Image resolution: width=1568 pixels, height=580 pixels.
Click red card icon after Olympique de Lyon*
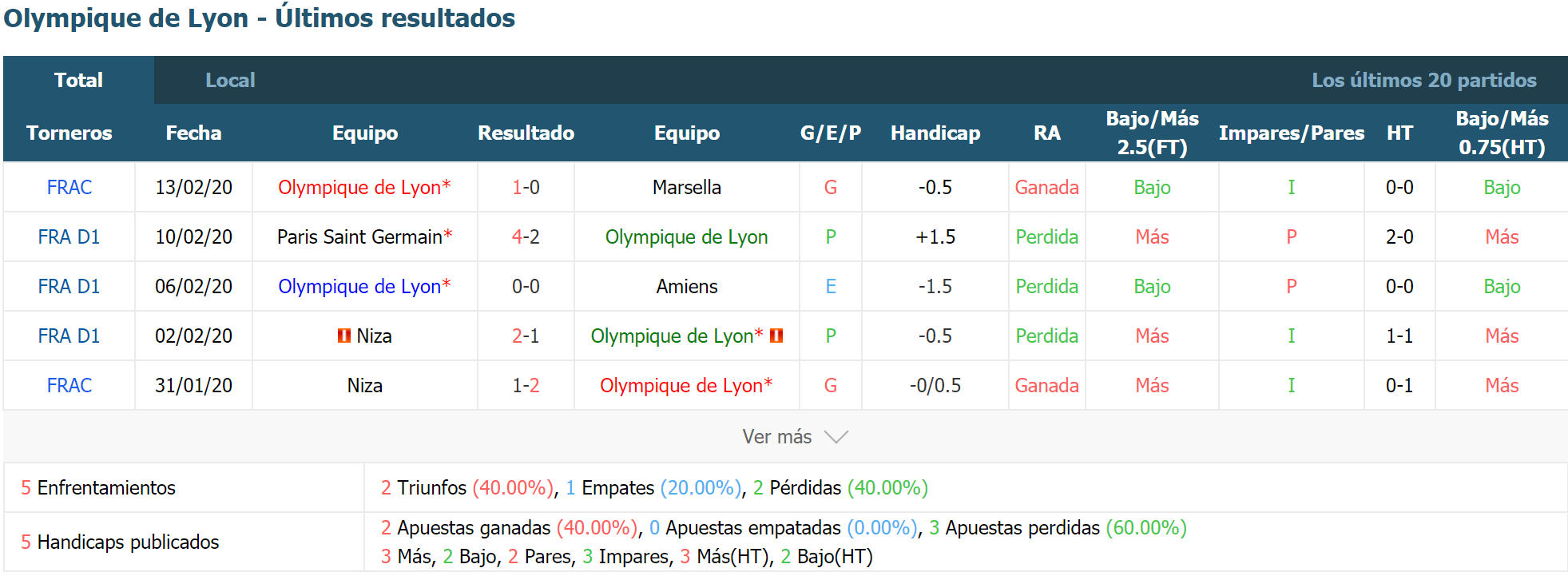point(776,336)
